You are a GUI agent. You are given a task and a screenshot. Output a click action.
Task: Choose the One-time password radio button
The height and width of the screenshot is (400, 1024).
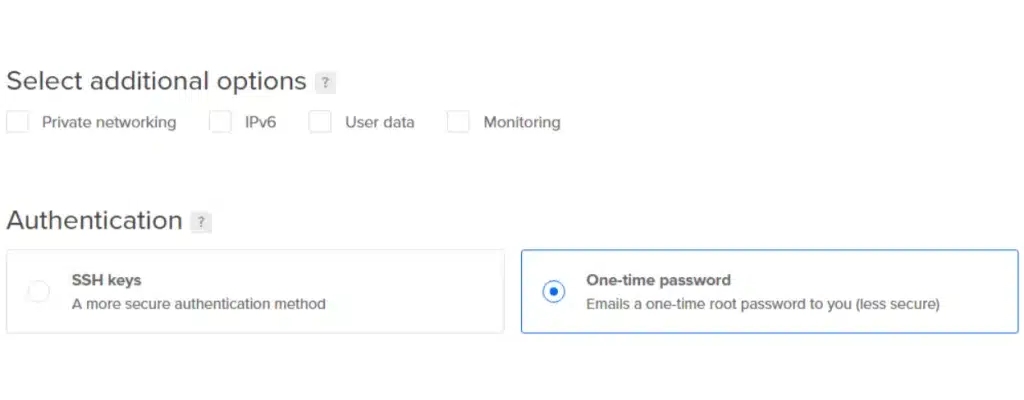coord(553,292)
